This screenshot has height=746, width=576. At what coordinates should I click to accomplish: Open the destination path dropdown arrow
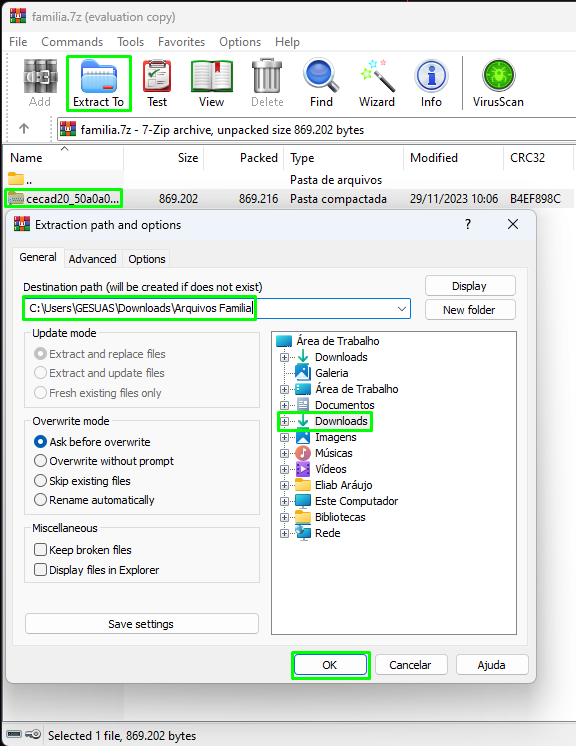click(x=402, y=309)
